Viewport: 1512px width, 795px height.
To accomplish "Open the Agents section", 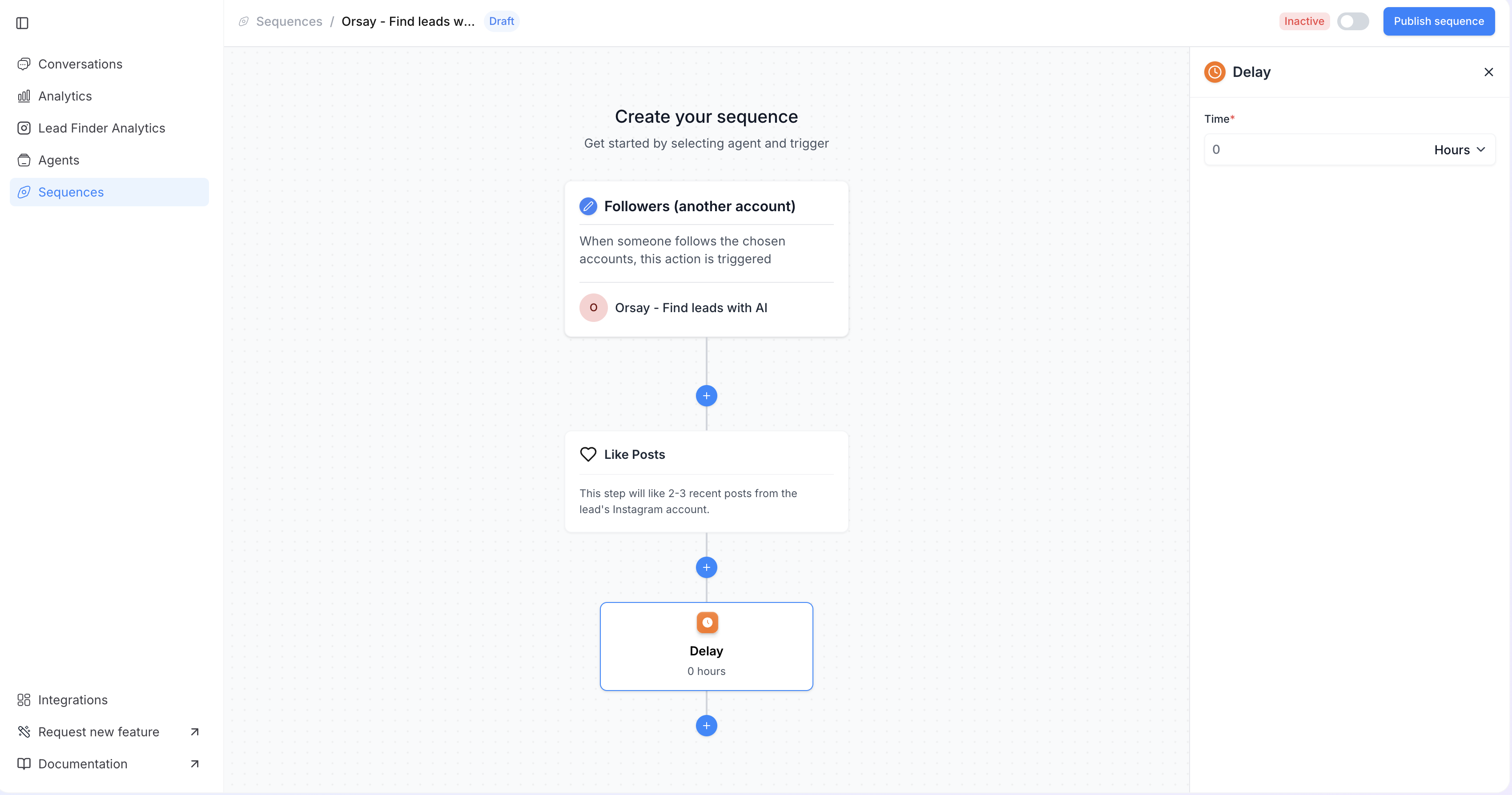I will tap(58, 160).
